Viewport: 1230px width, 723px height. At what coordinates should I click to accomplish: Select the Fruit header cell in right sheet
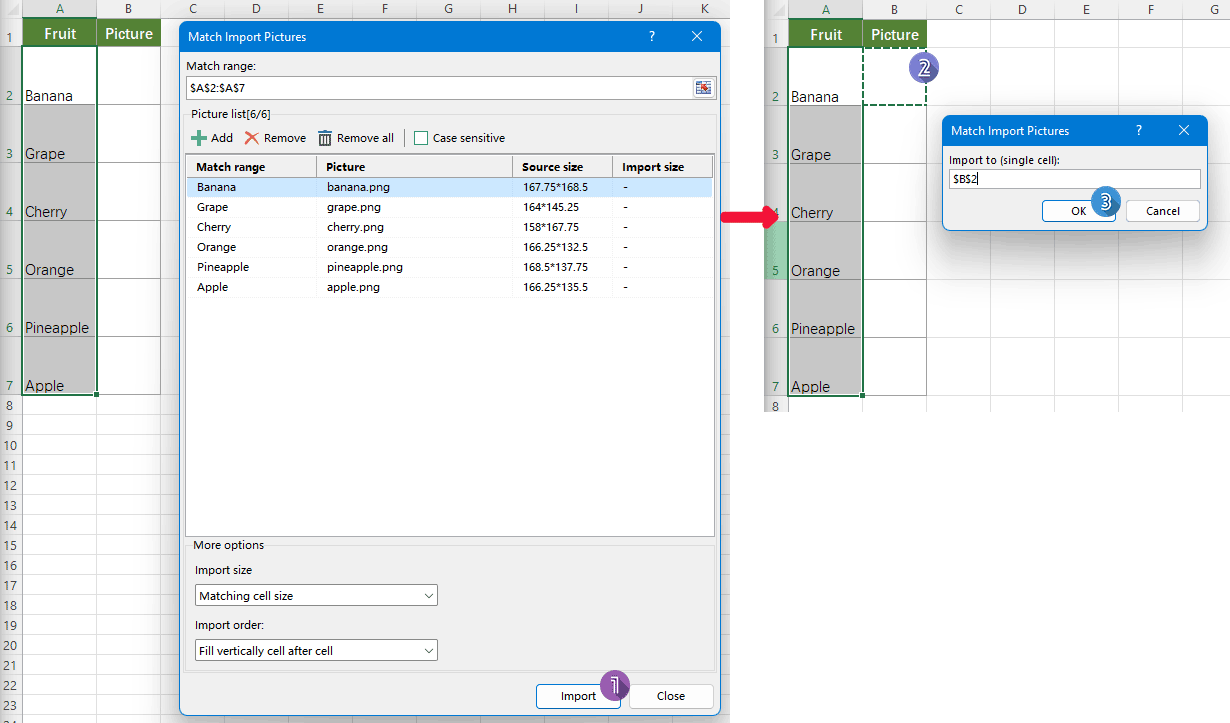(826, 34)
